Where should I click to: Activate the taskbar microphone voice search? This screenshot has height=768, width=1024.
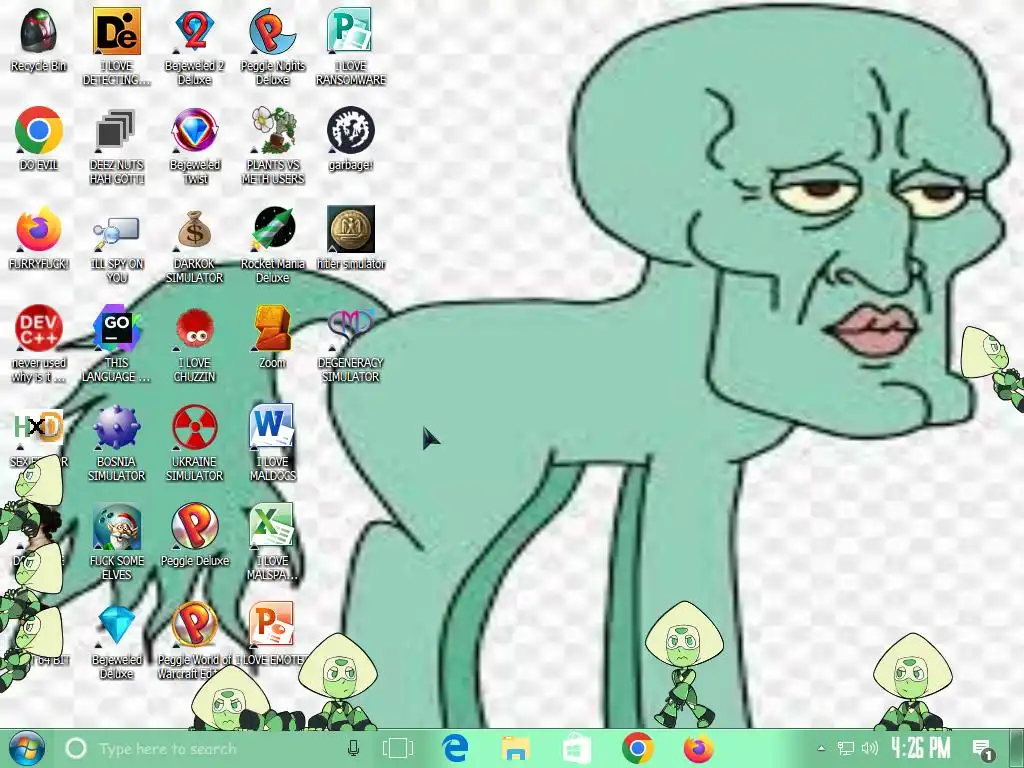(353, 748)
